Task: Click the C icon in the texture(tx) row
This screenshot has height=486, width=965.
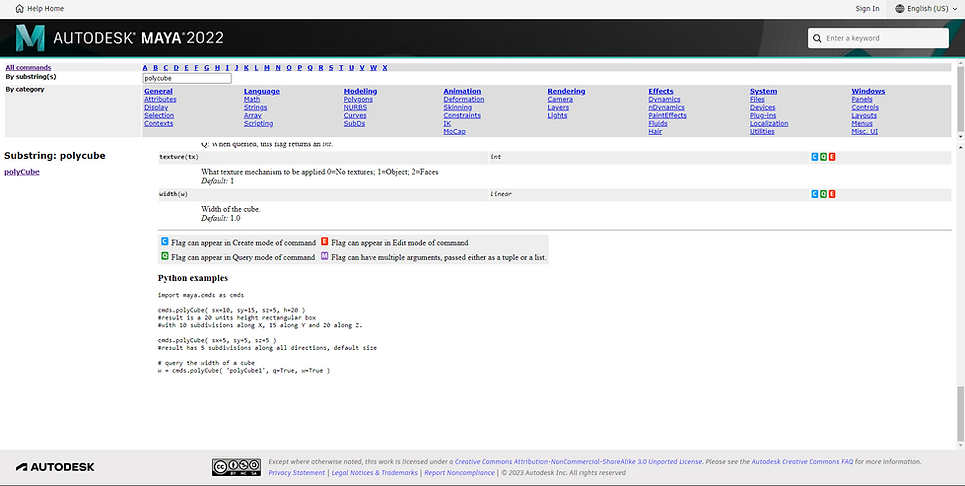Action: click(x=814, y=157)
